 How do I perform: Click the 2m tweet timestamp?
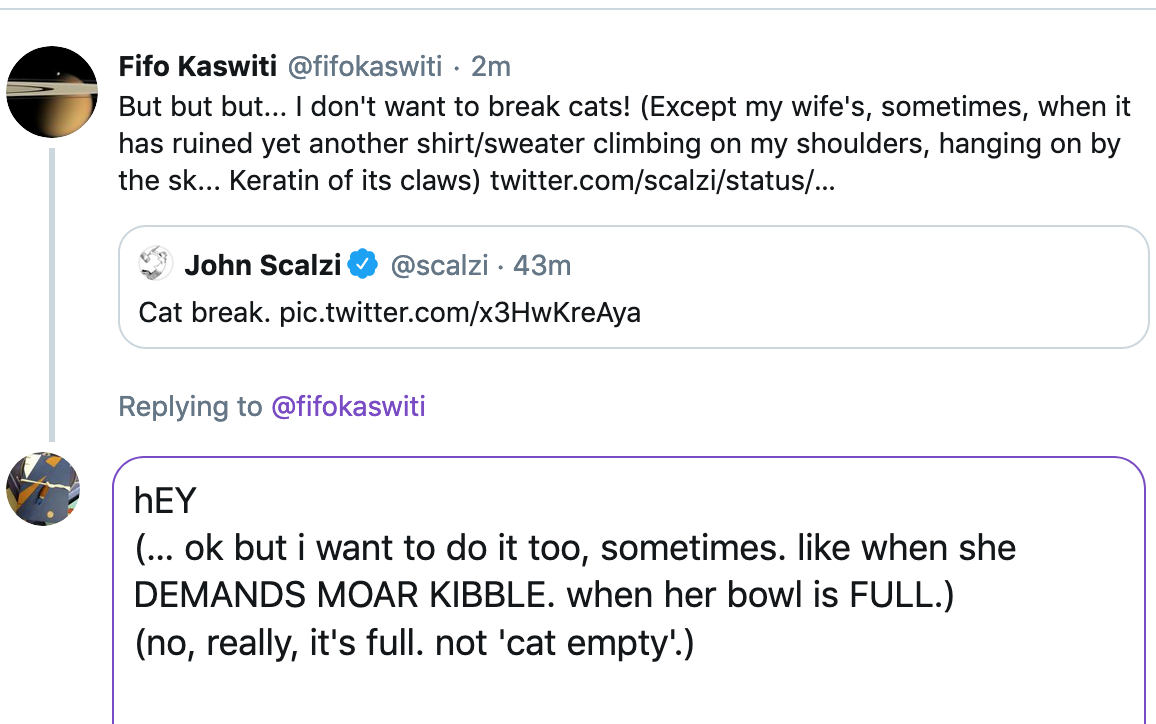click(x=491, y=66)
